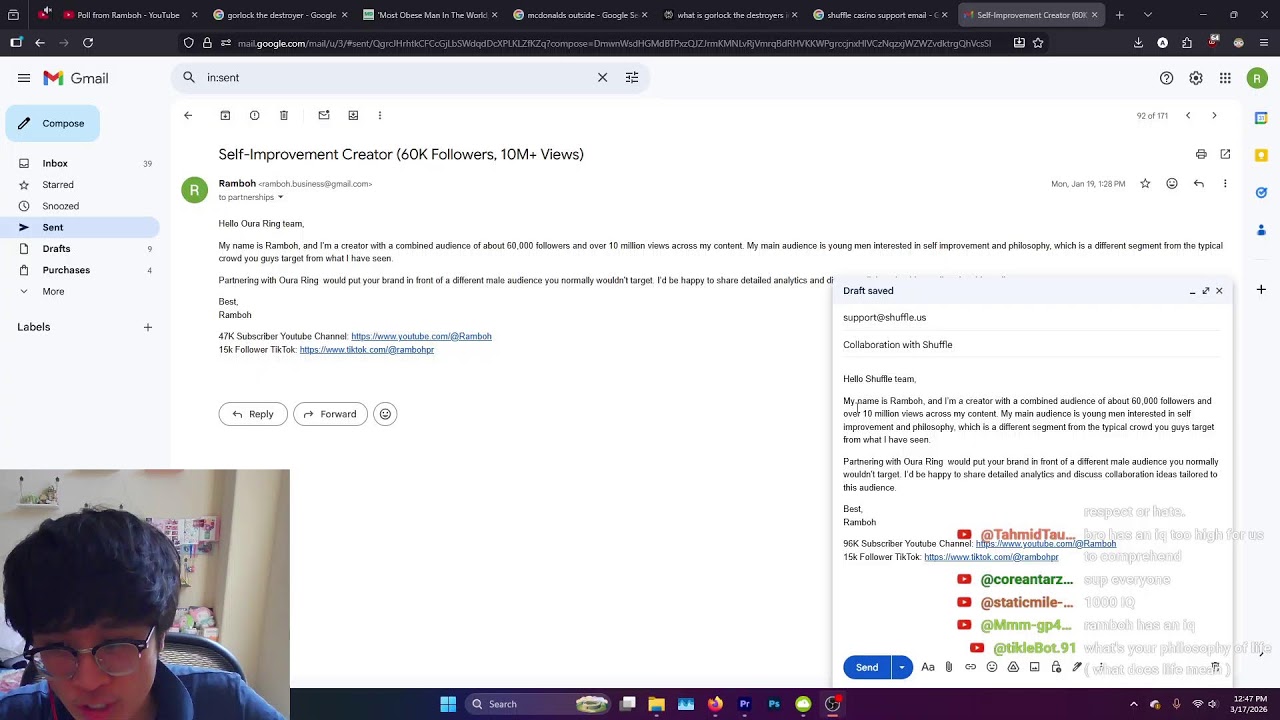Go back to the Sent list
Screen dimensions: 1280x720
pyautogui.click(x=188, y=116)
